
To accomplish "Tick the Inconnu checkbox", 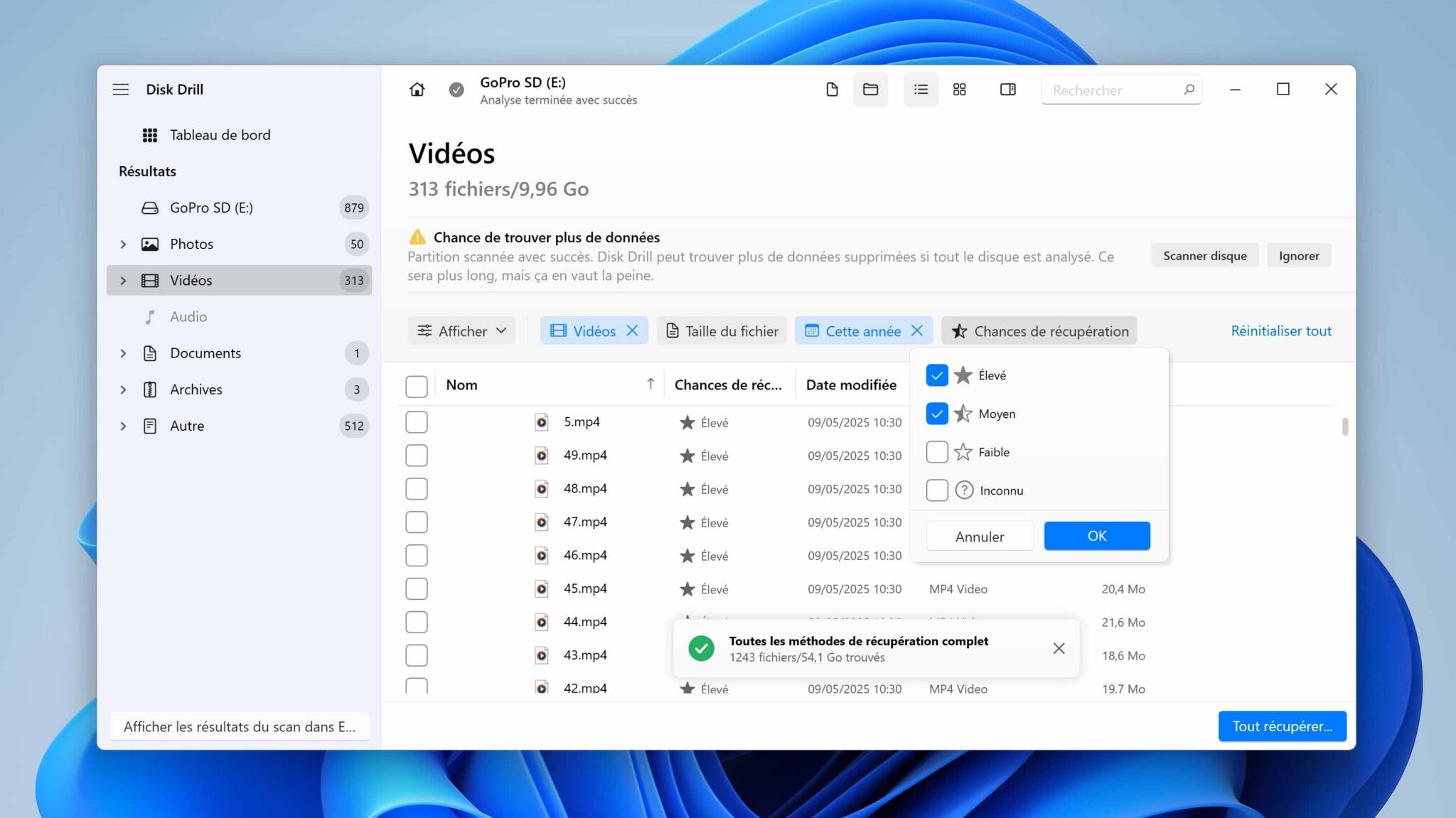I will click(937, 490).
